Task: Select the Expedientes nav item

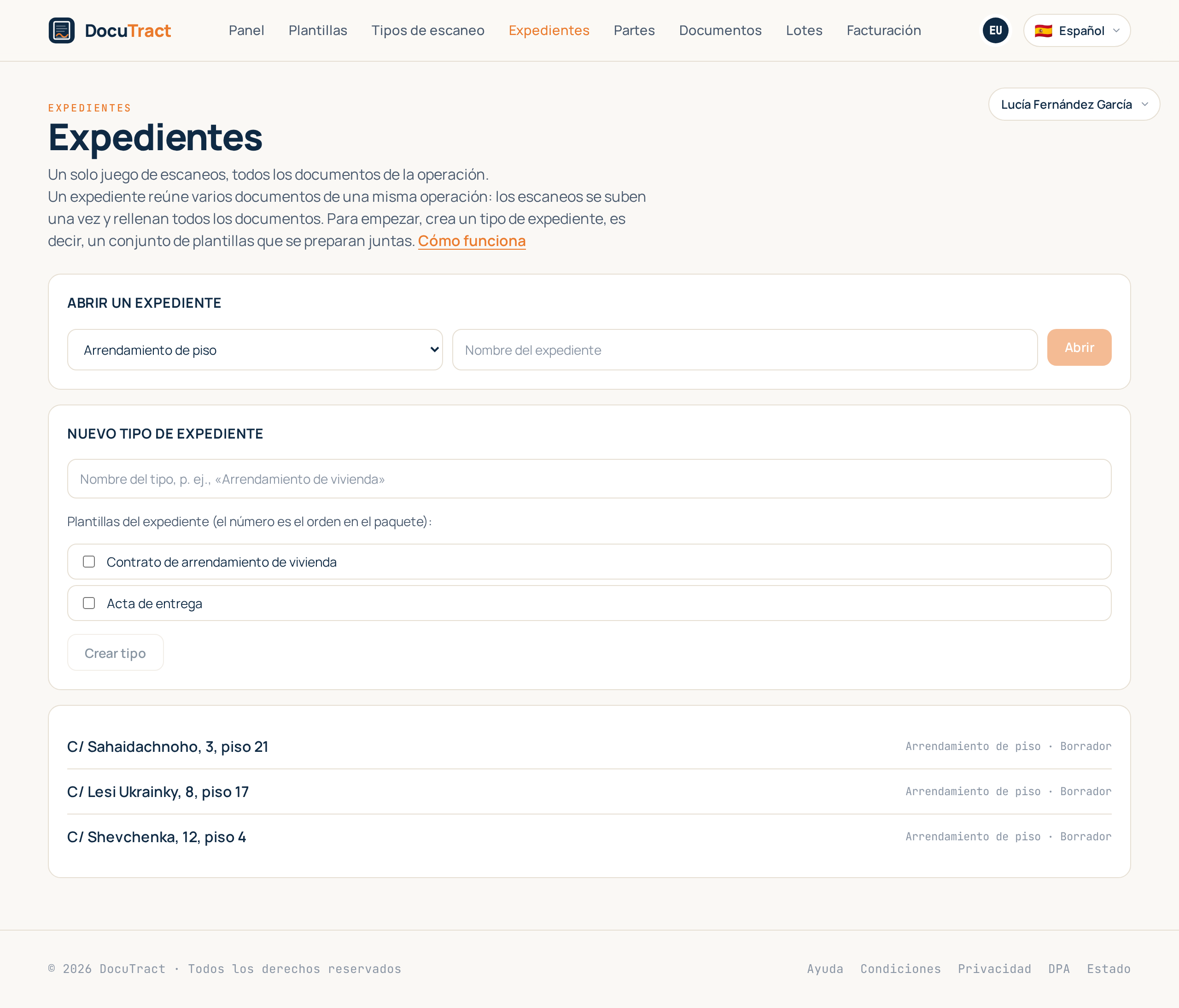Action: 549,30
